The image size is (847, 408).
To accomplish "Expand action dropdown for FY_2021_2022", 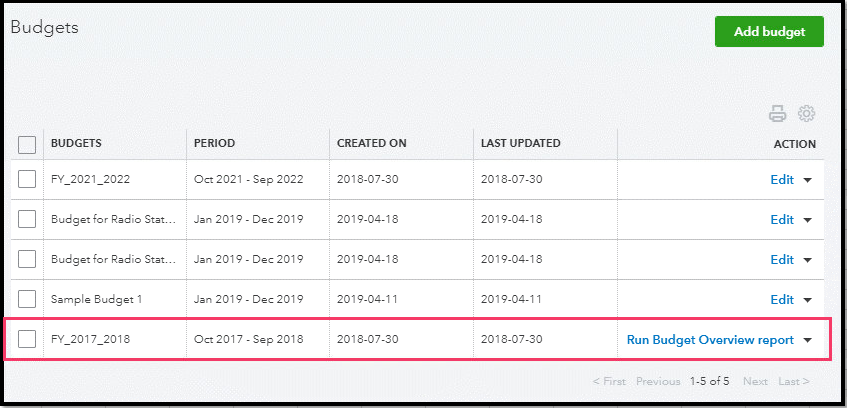I will (x=808, y=180).
